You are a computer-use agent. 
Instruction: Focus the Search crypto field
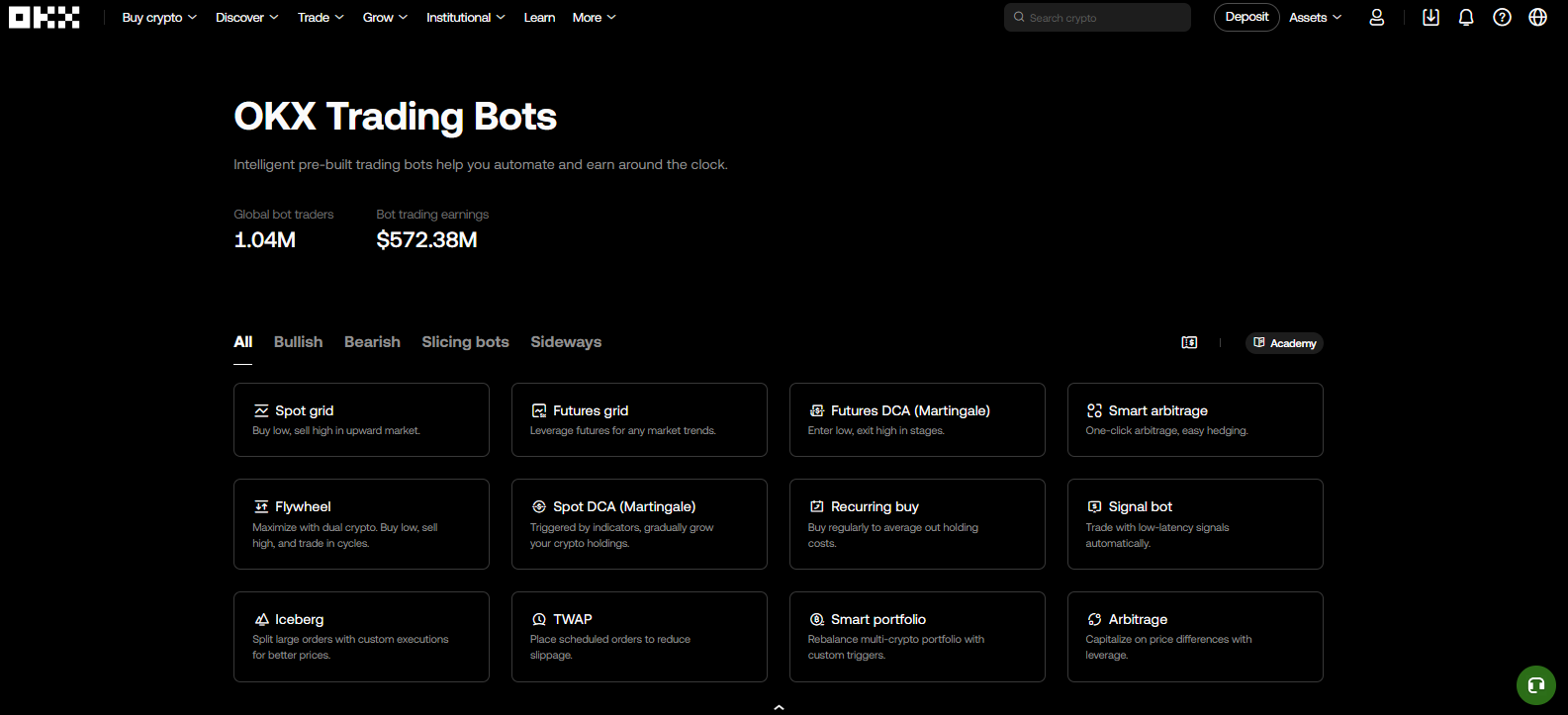coord(1097,18)
